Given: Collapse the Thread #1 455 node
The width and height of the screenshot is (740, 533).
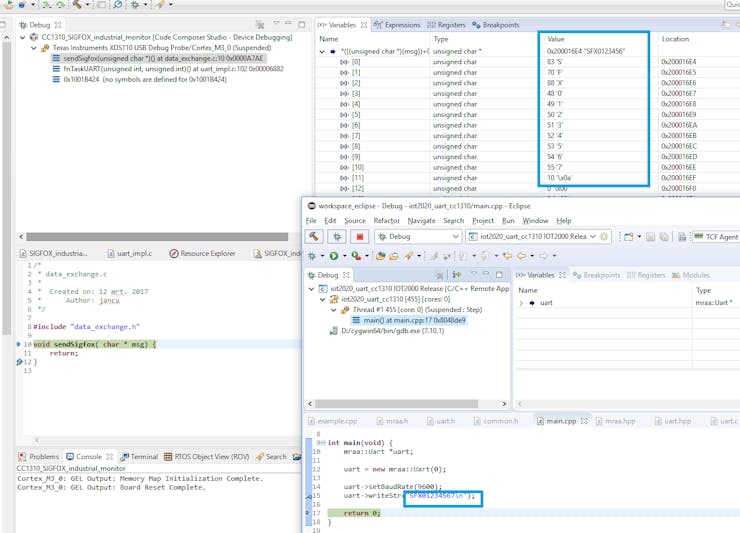Looking at the screenshot, I should pyautogui.click(x=334, y=310).
